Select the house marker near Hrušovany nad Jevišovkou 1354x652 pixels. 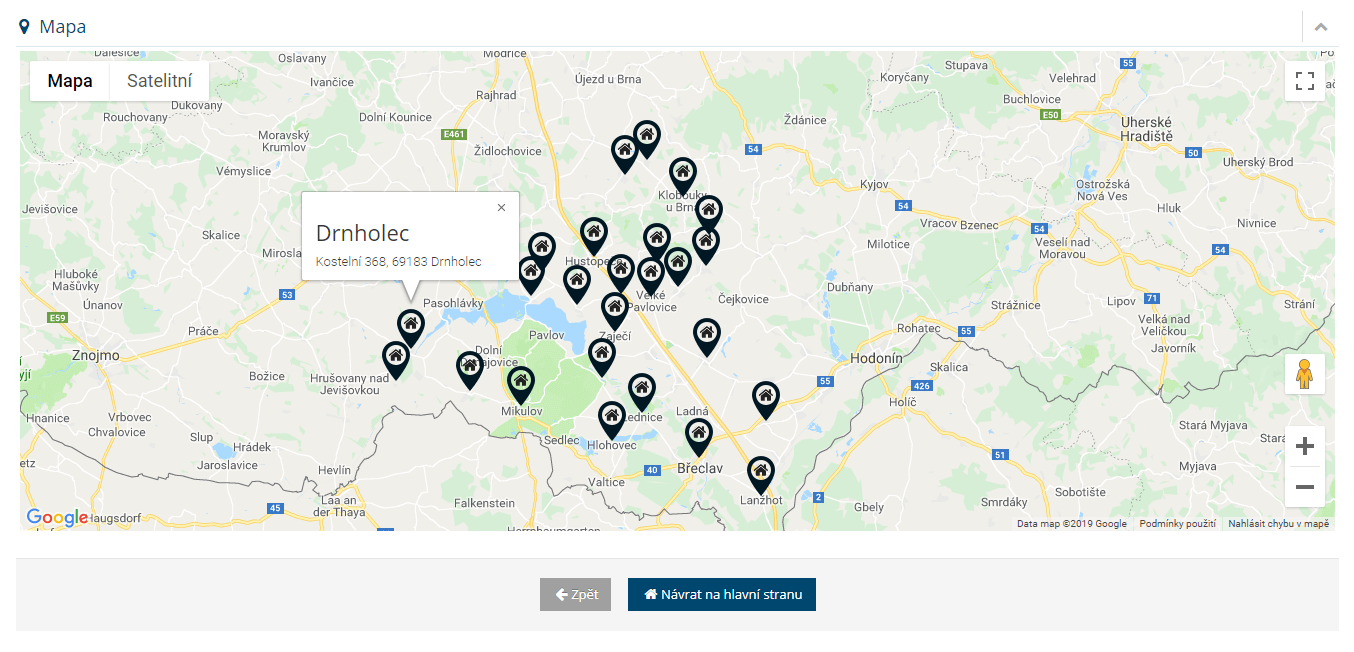[x=396, y=358]
